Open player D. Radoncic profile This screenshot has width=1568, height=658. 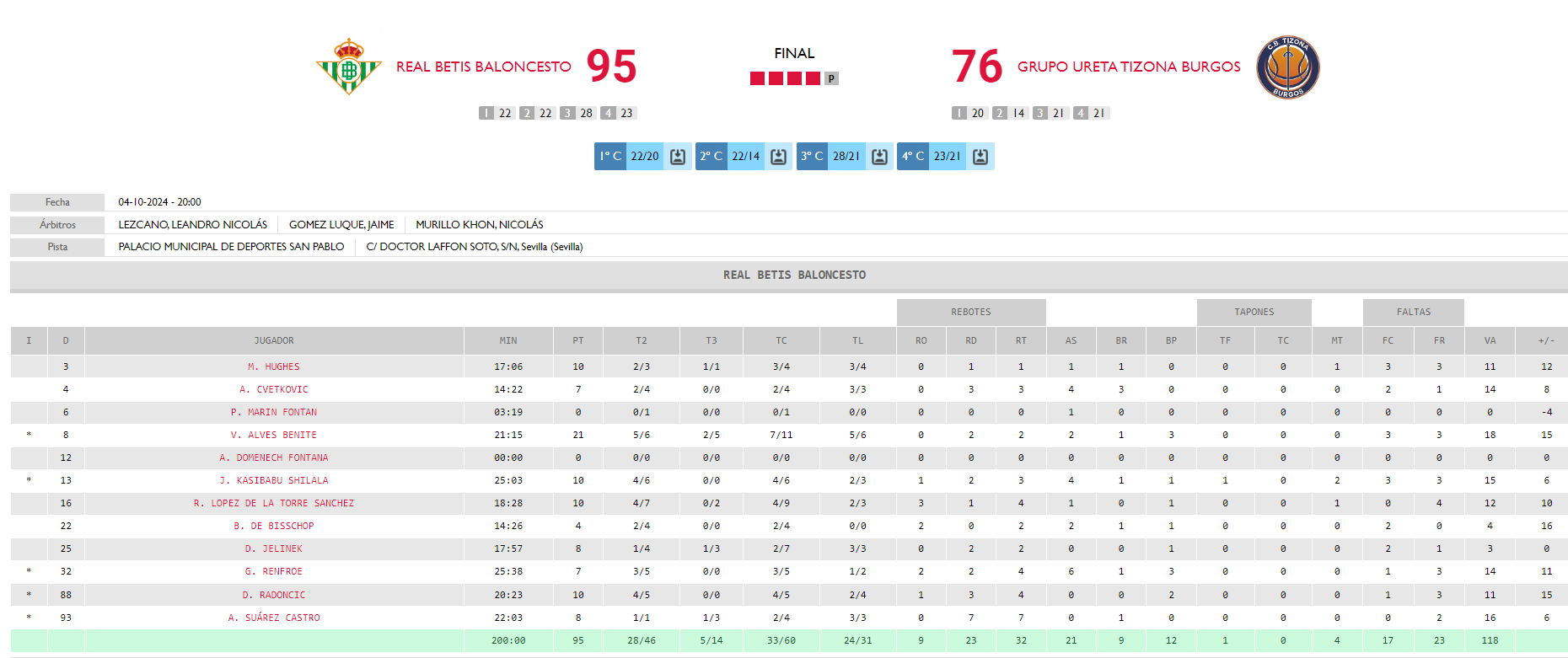click(x=274, y=596)
